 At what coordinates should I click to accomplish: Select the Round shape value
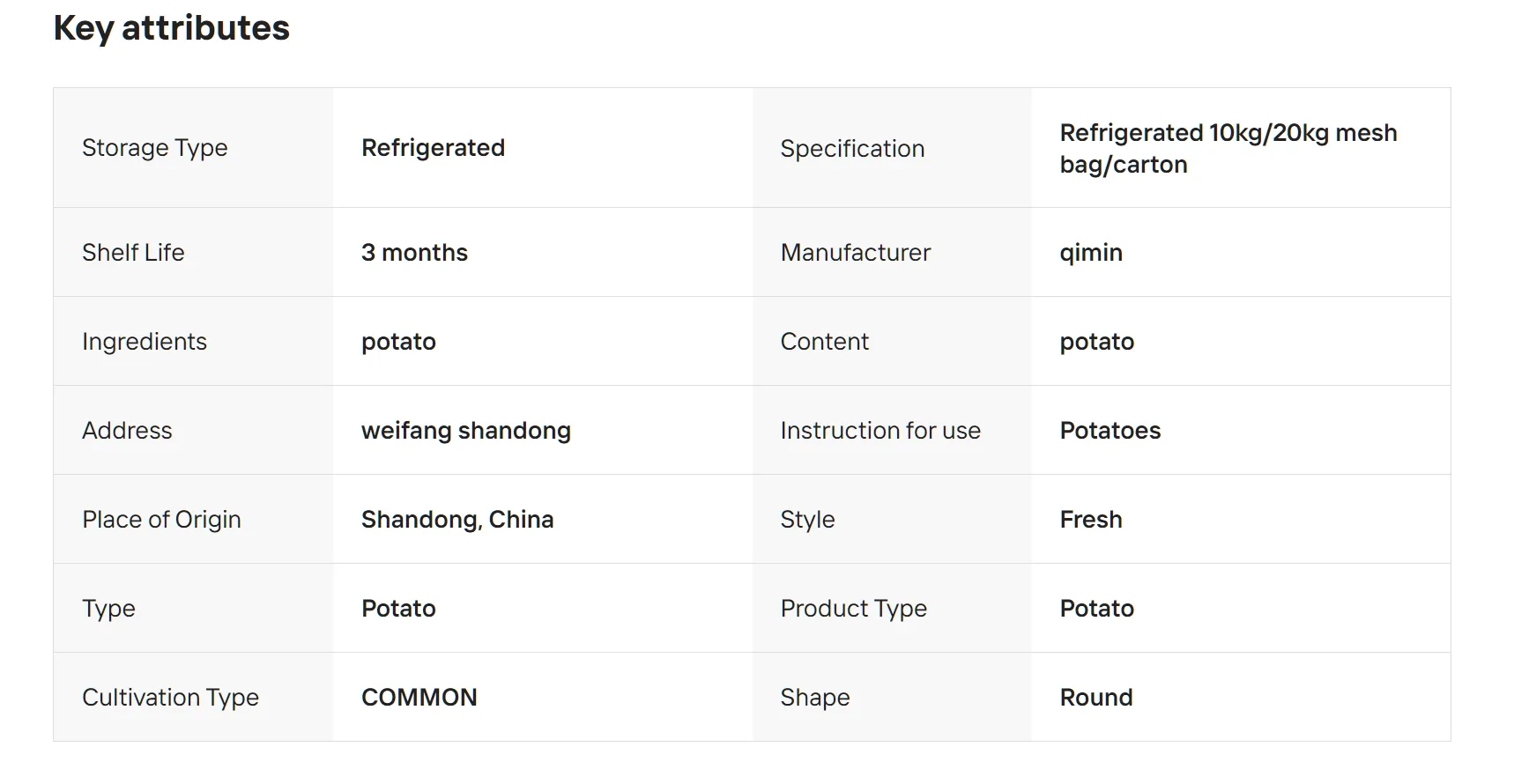pos(1095,698)
